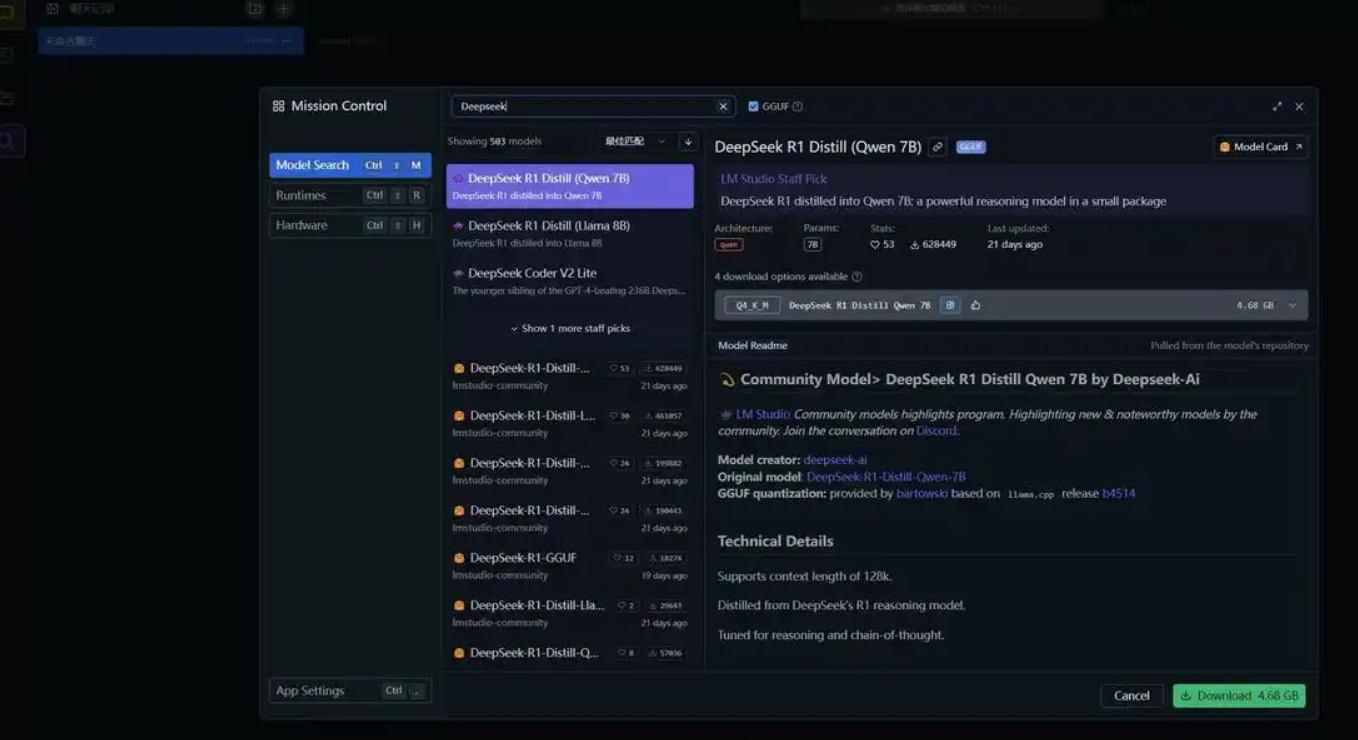Screen dimensions: 1358x740
Task: Click the likes heart stat showing 53
Action: click(x=882, y=244)
